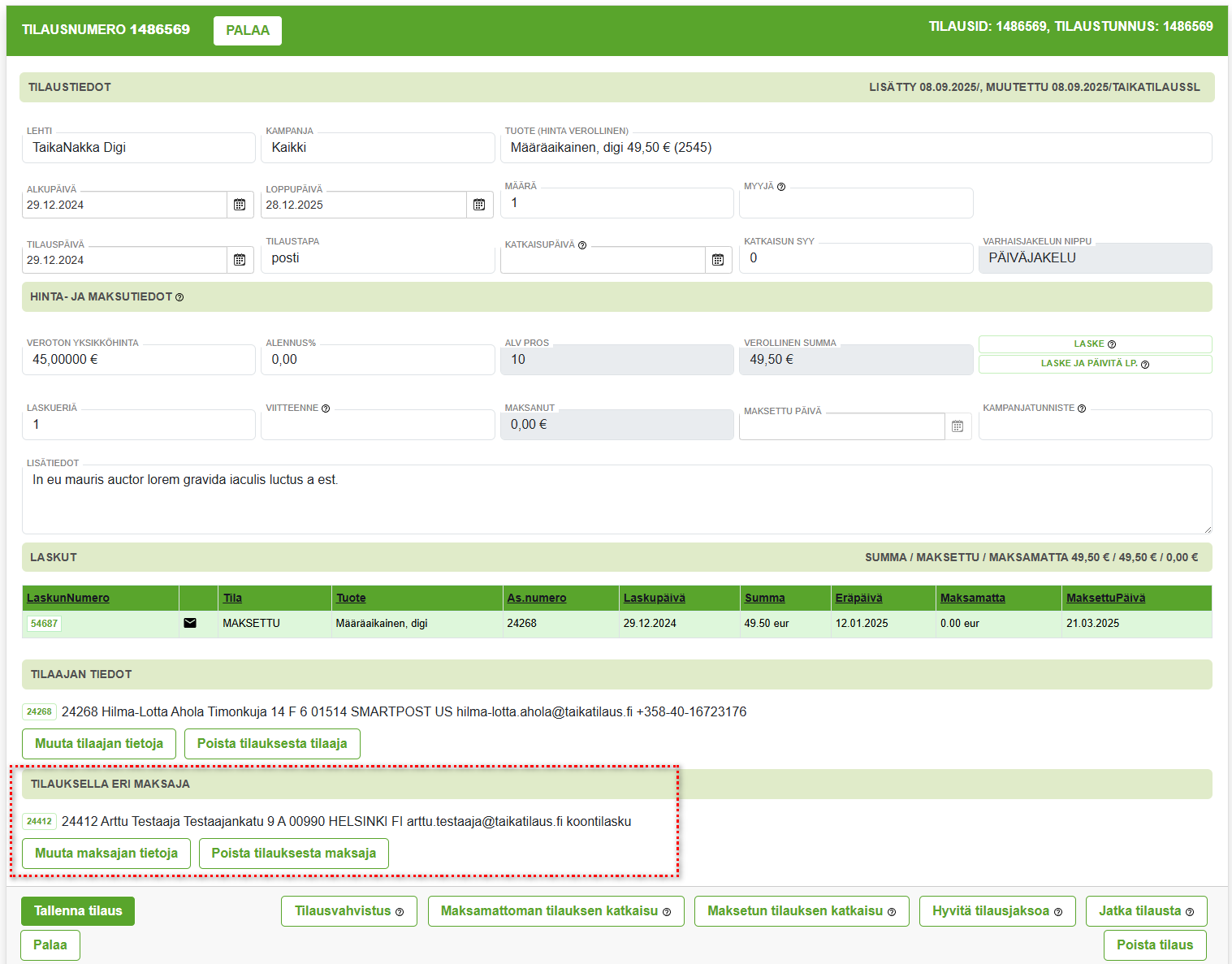Image resolution: width=1232 pixels, height=964 pixels.
Task: Open the Lehti field TaikaNakka Digi
Action: (x=138, y=148)
